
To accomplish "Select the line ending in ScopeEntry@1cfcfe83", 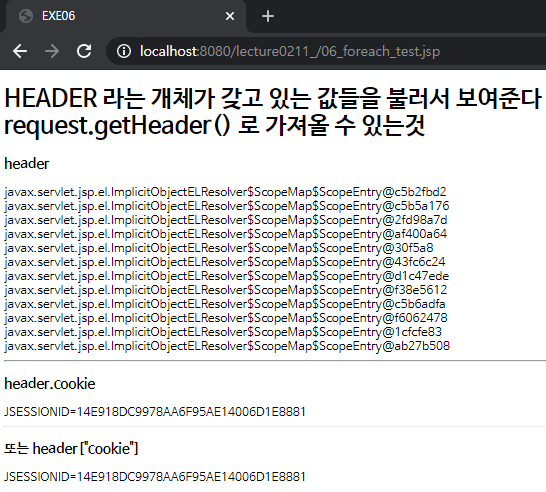I will 223,332.
